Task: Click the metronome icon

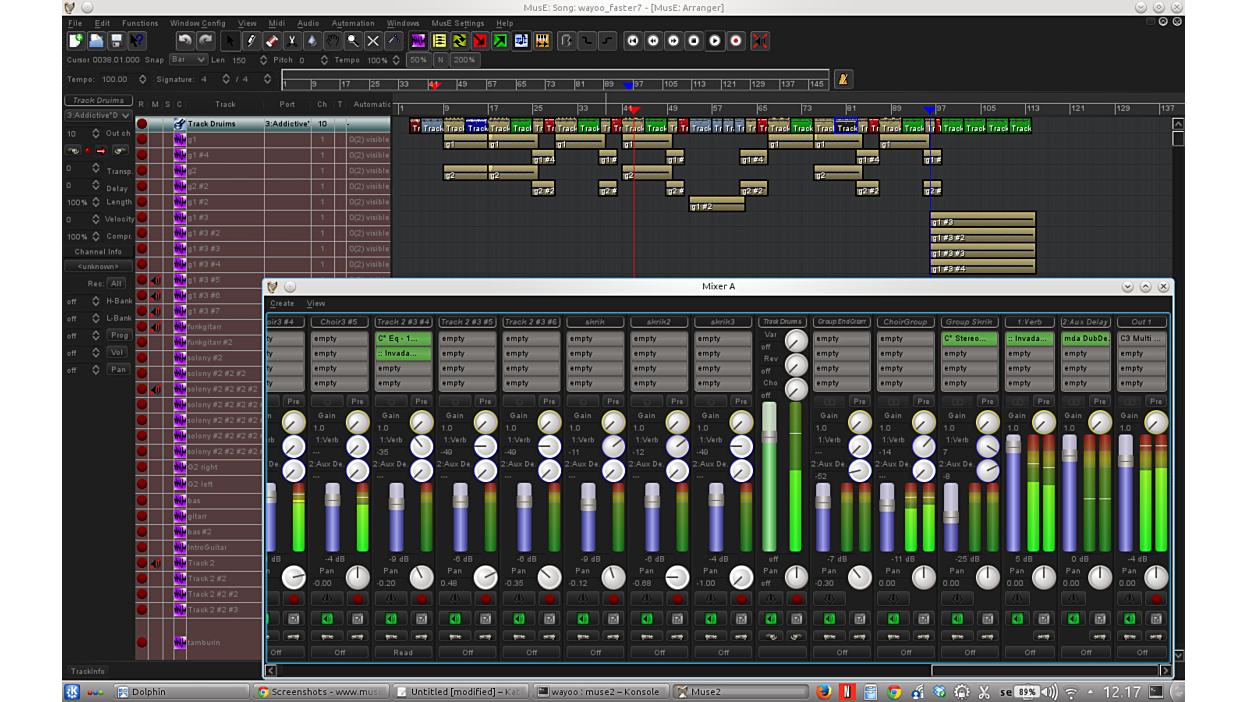Action: click(843, 79)
